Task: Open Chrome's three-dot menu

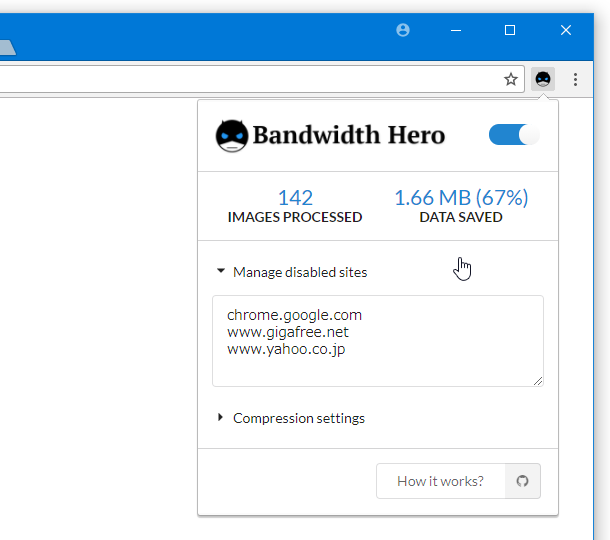Action: tap(575, 79)
